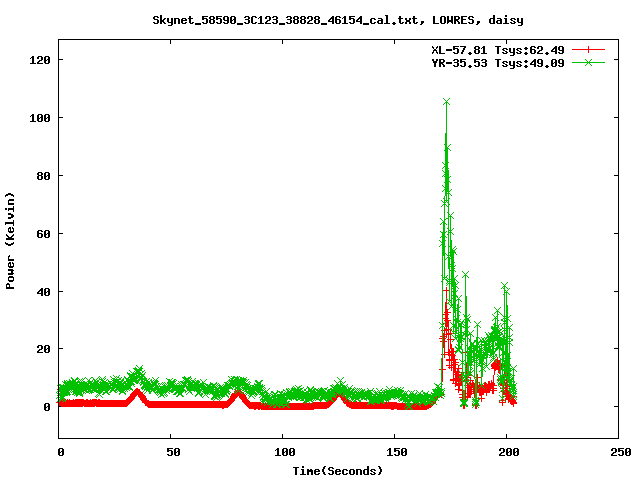Select the YR-35.53 Tsys:49.09 legend label
The image size is (640, 480).
point(498,63)
